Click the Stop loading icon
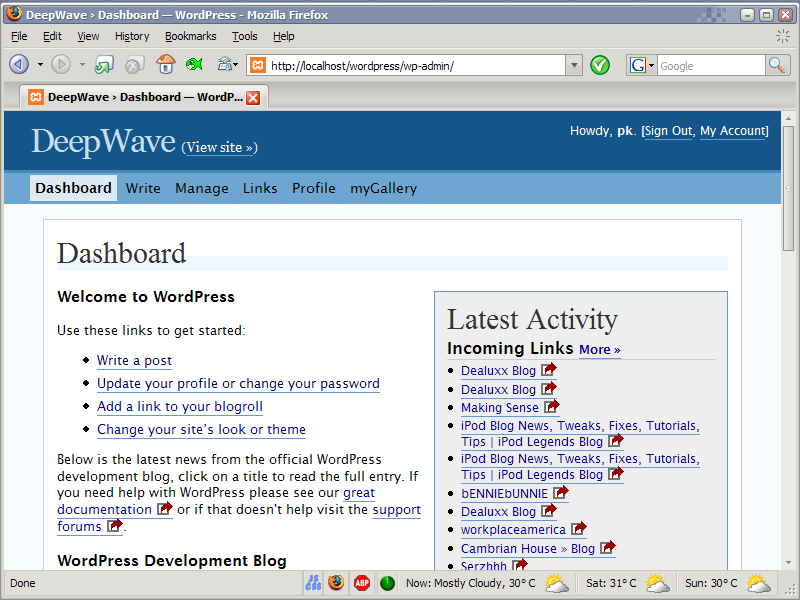The width and height of the screenshot is (800, 600). coord(135,65)
